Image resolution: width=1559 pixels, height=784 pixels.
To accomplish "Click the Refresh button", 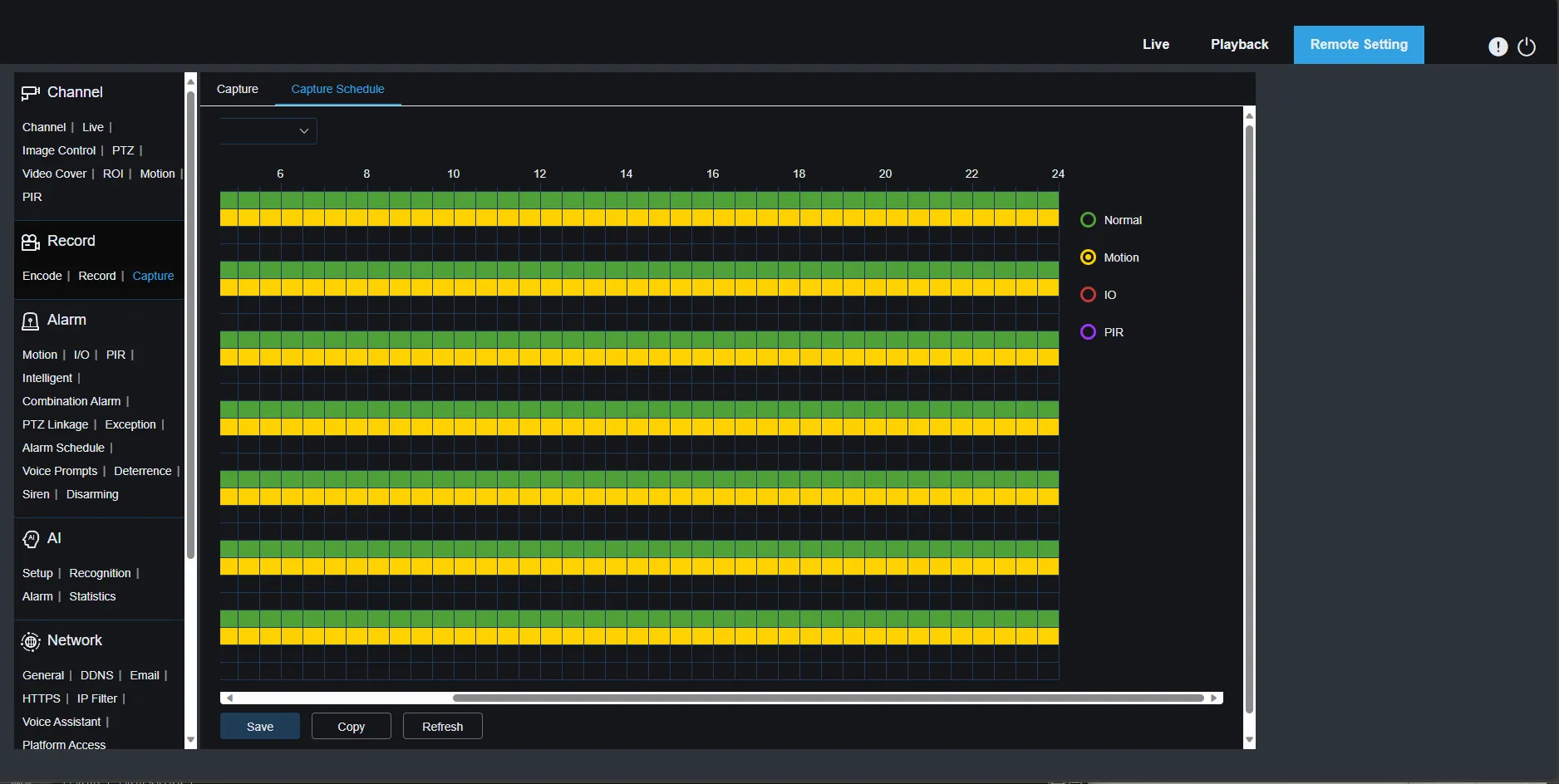I will pyautogui.click(x=441, y=725).
